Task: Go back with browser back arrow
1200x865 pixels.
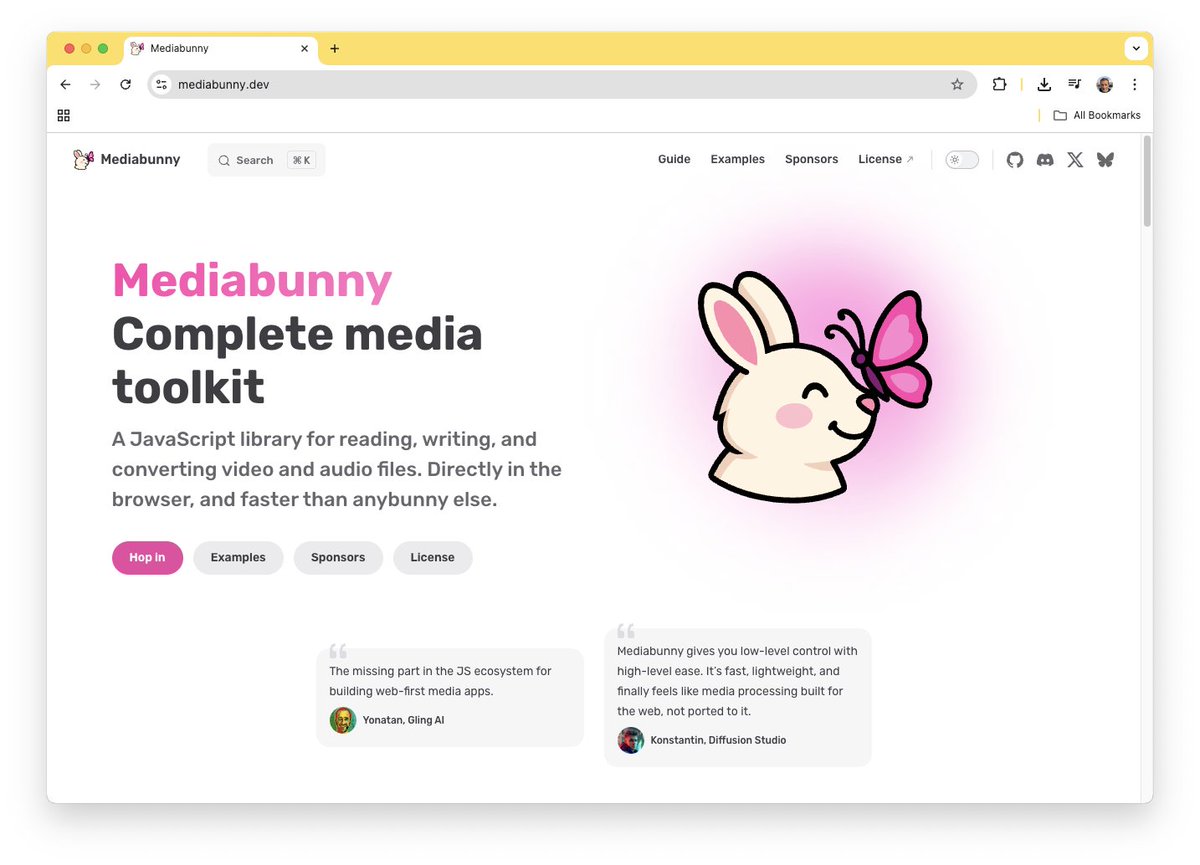Action: tap(66, 85)
